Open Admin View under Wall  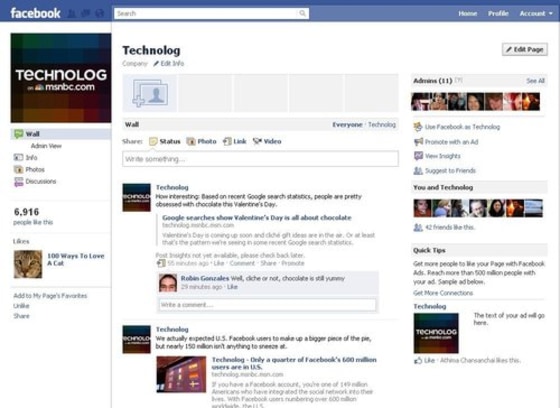click(46, 146)
